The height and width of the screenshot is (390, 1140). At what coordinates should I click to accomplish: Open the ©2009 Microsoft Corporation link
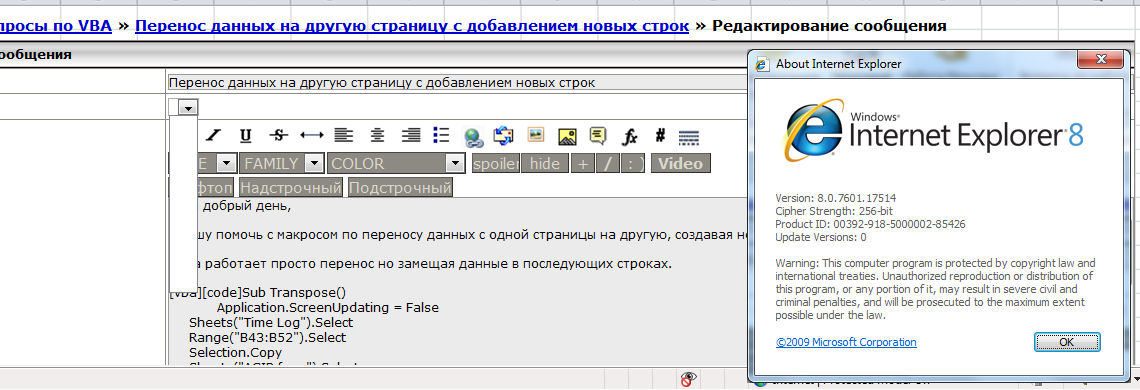click(846, 342)
